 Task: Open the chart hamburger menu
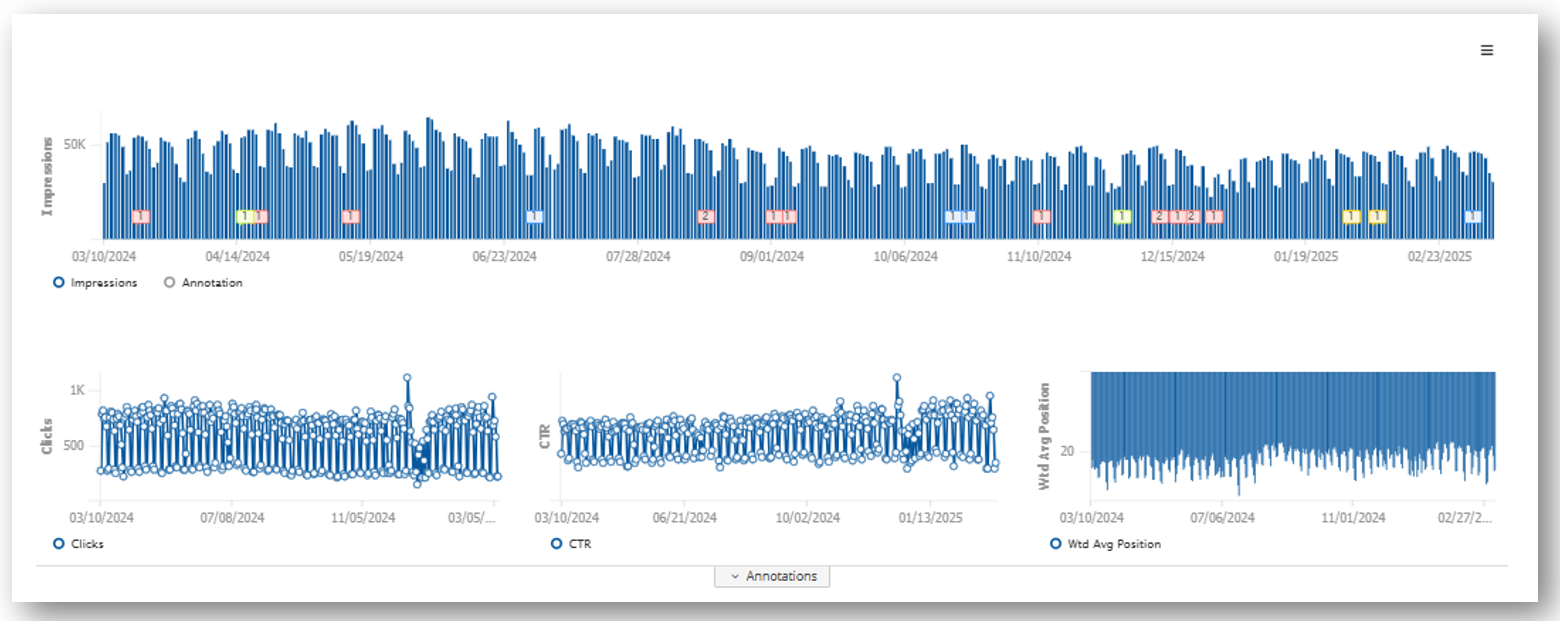(x=1486, y=50)
